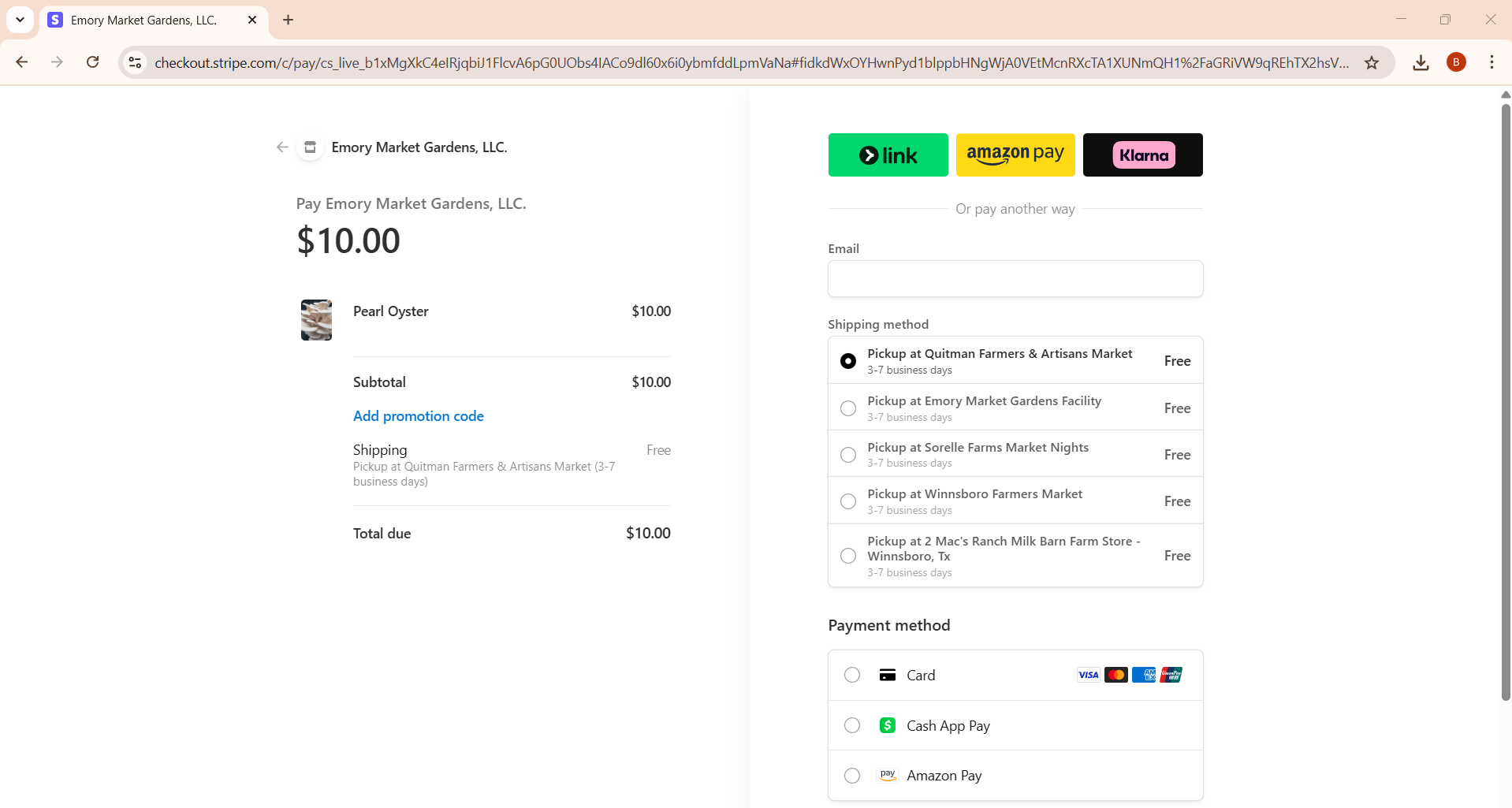
Task: Click the Pearl Oyster product thumbnail
Action: [x=316, y=320]
